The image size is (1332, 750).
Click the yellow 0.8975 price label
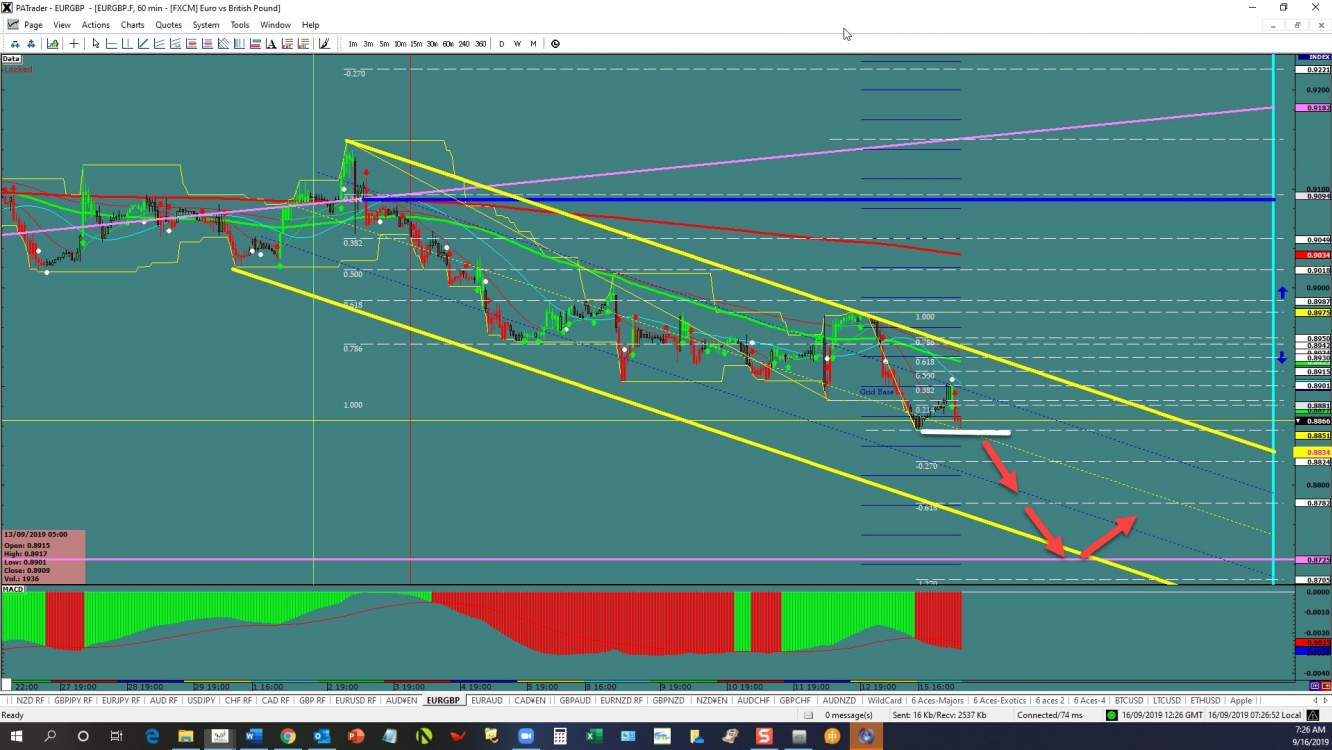pyautogui.click(x=1314, y=313)
